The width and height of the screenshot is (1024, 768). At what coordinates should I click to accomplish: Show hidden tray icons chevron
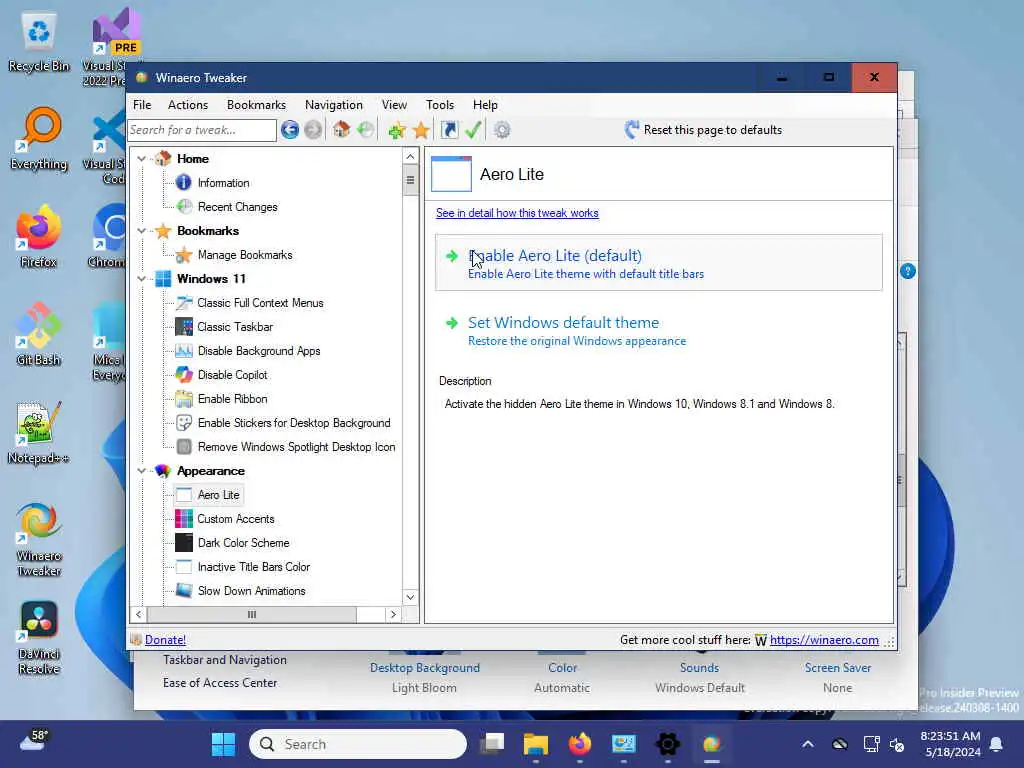point(808,744)
